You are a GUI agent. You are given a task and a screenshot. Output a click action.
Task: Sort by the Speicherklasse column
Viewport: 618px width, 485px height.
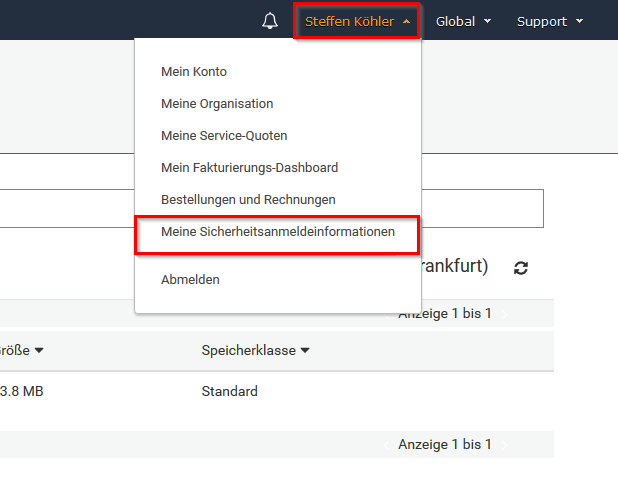[x=255, y=350]
